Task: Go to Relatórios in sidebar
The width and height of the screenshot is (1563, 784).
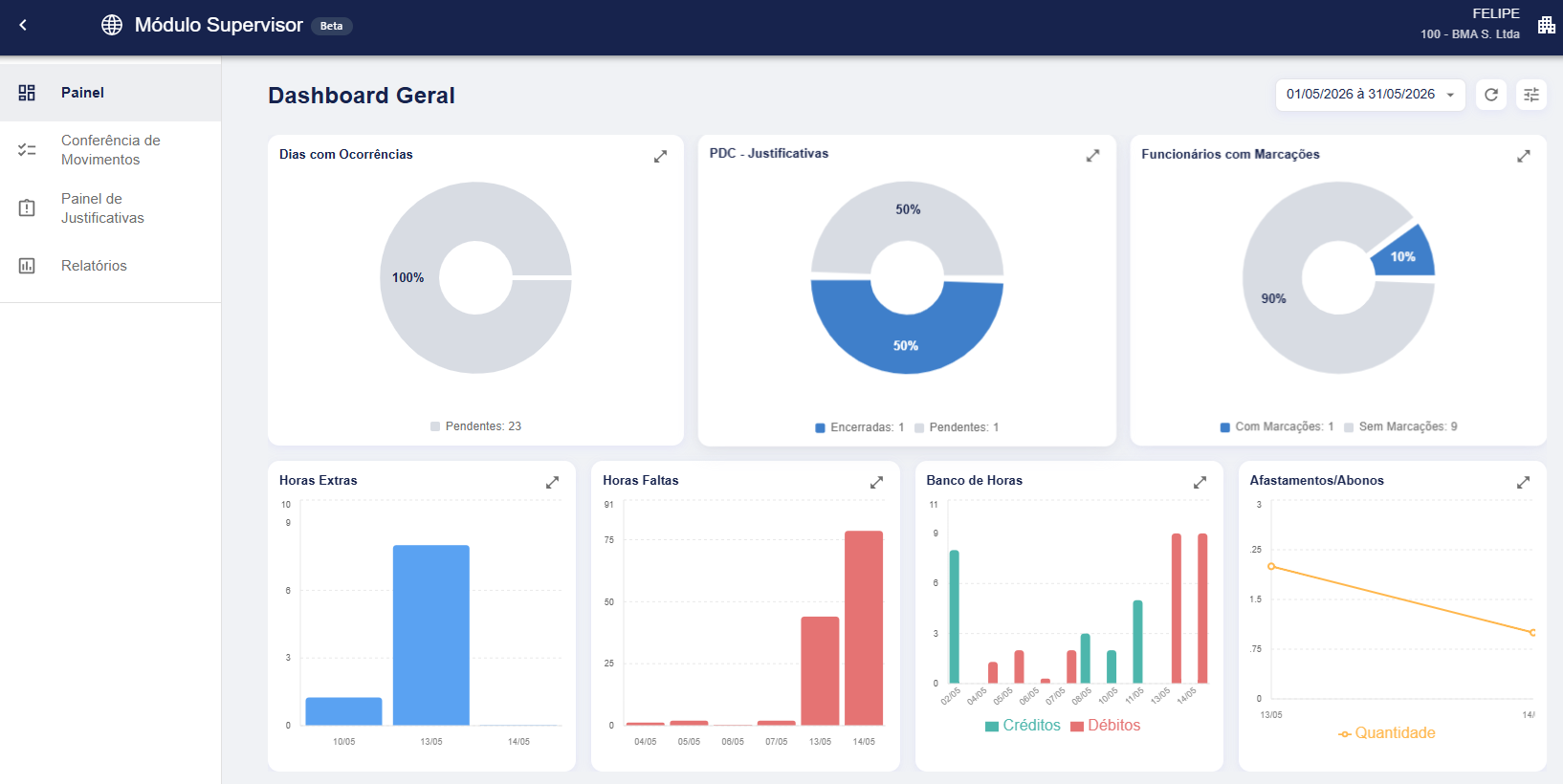Action: (x=110, y=266)
